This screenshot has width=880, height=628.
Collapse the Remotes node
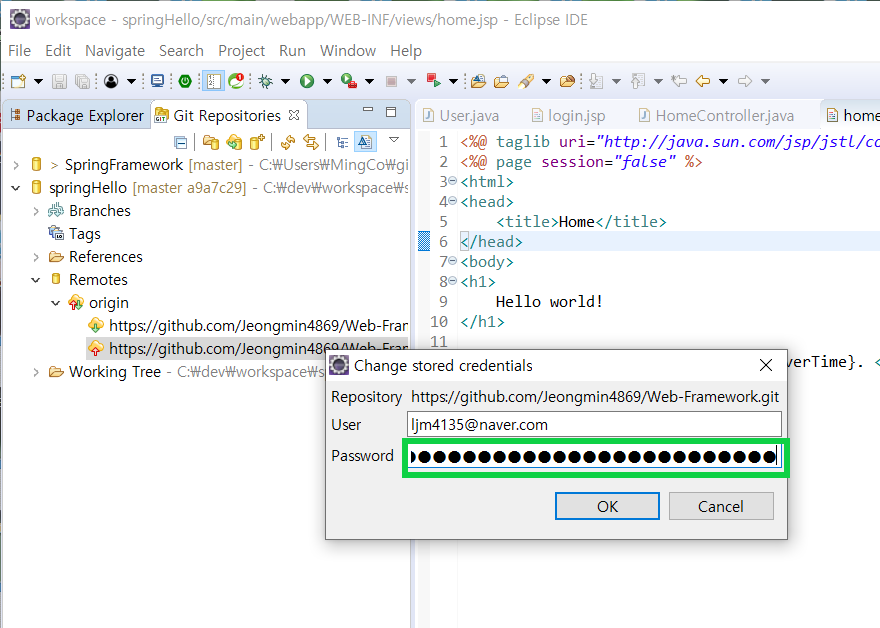36,280
